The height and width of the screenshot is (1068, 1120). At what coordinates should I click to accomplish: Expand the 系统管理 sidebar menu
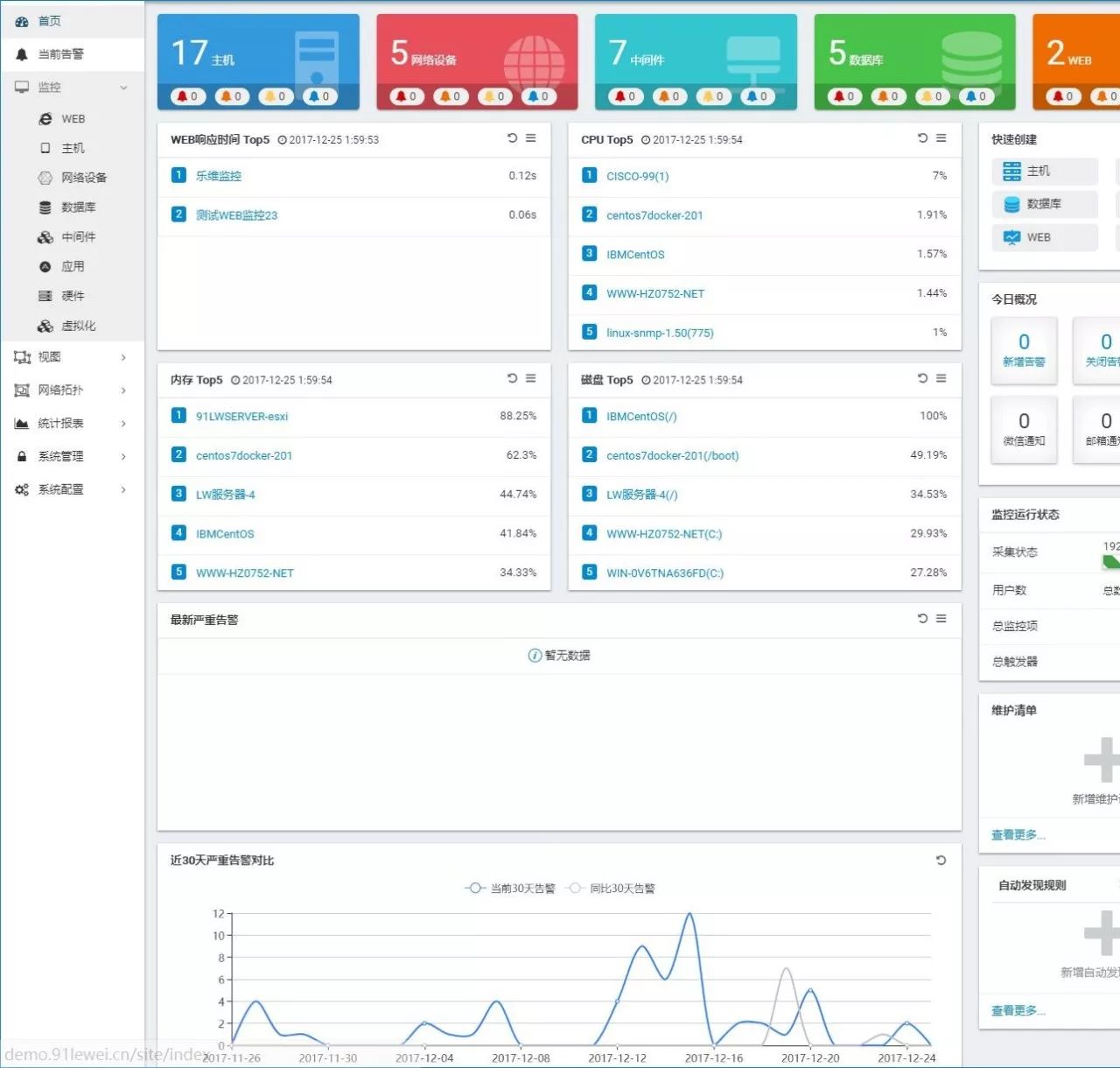(x=72, y=457)
